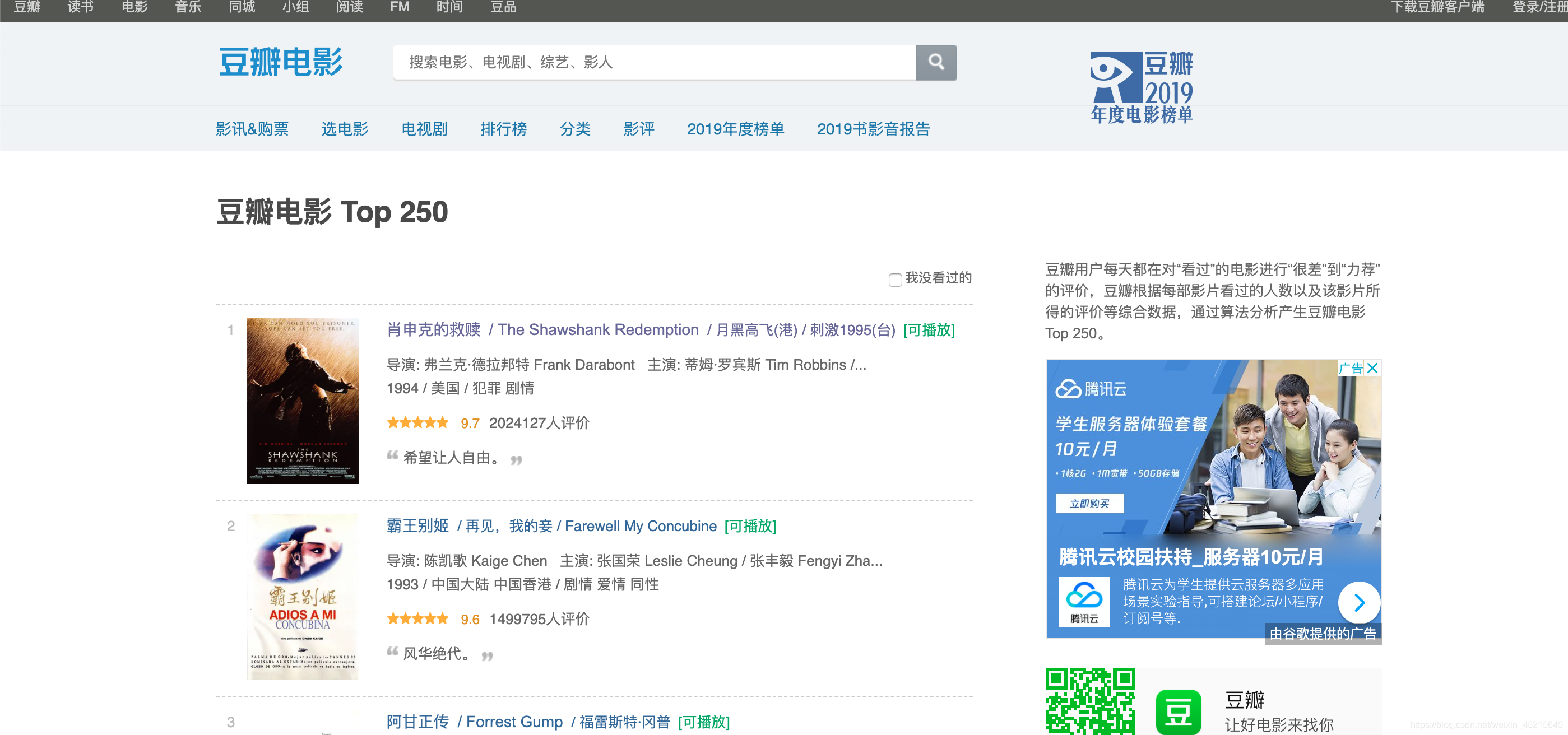Click 登录/注册 link
The height and width of the screenshot is (735, 1568).
(x=1540, y=7)
